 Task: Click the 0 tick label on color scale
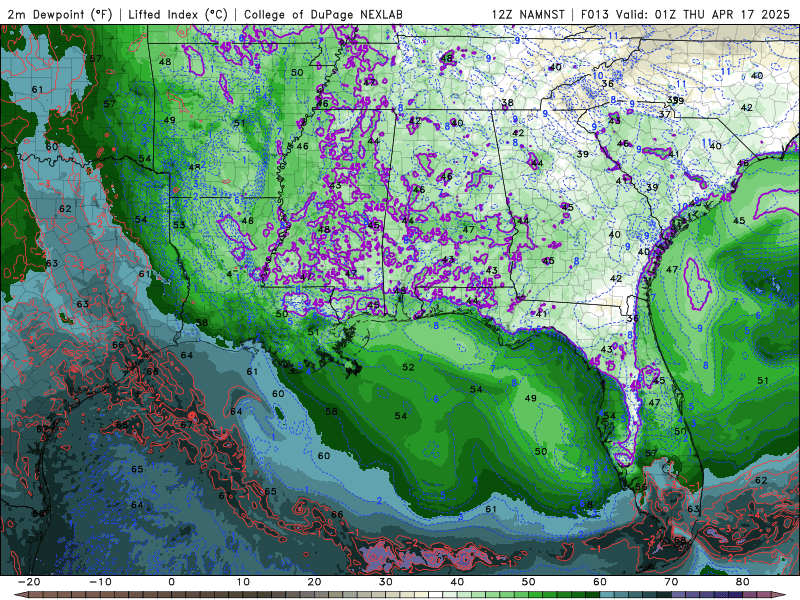pyautogui.click(x=171, y=582)
